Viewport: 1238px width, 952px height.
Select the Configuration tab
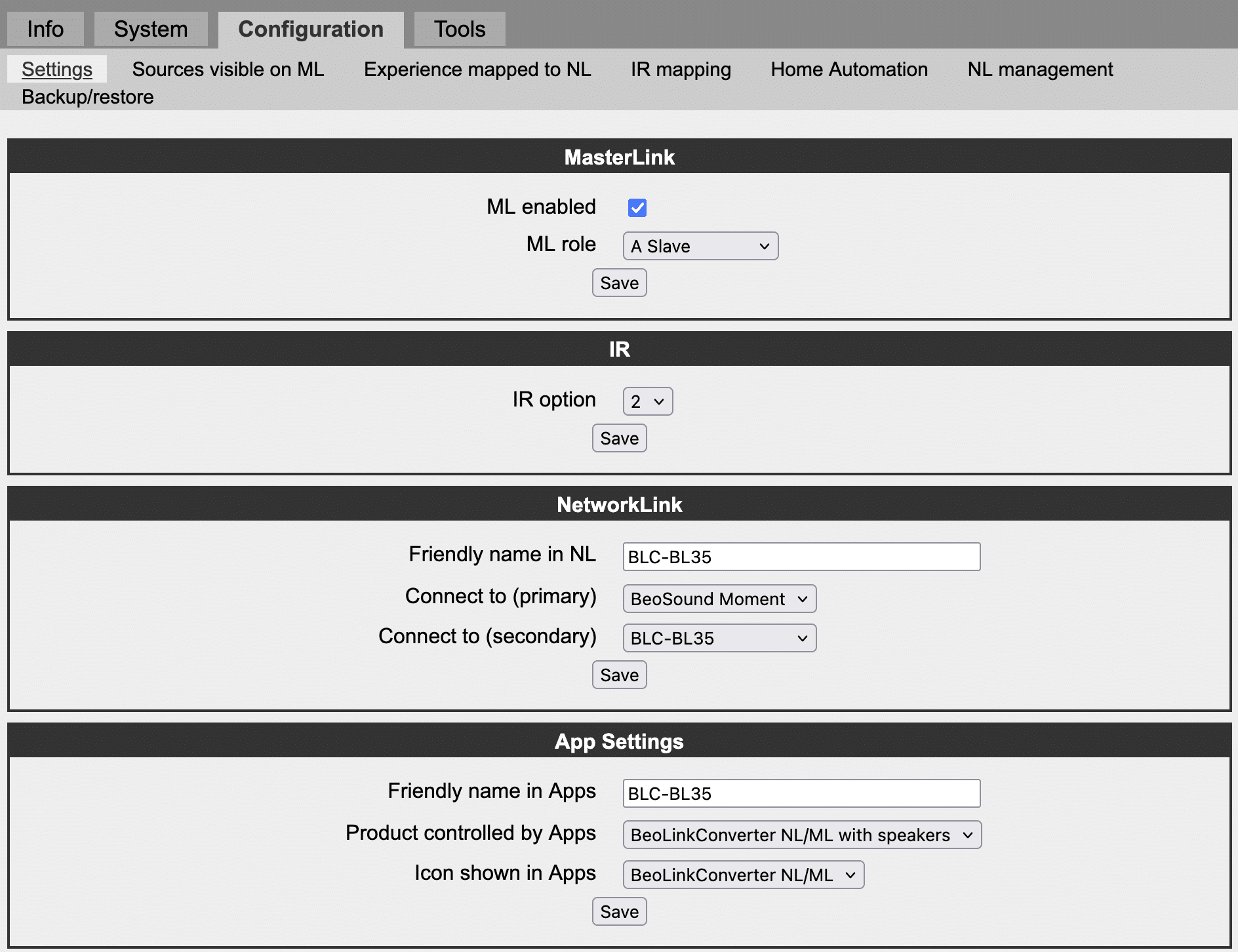[x=311, y=30]
